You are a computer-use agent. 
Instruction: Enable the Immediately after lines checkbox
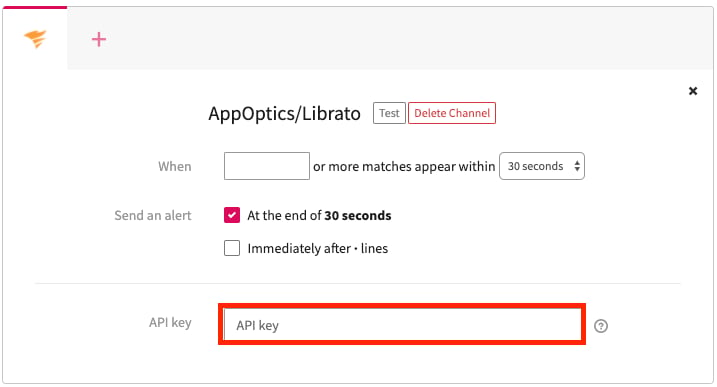click(x=232, y=248)
